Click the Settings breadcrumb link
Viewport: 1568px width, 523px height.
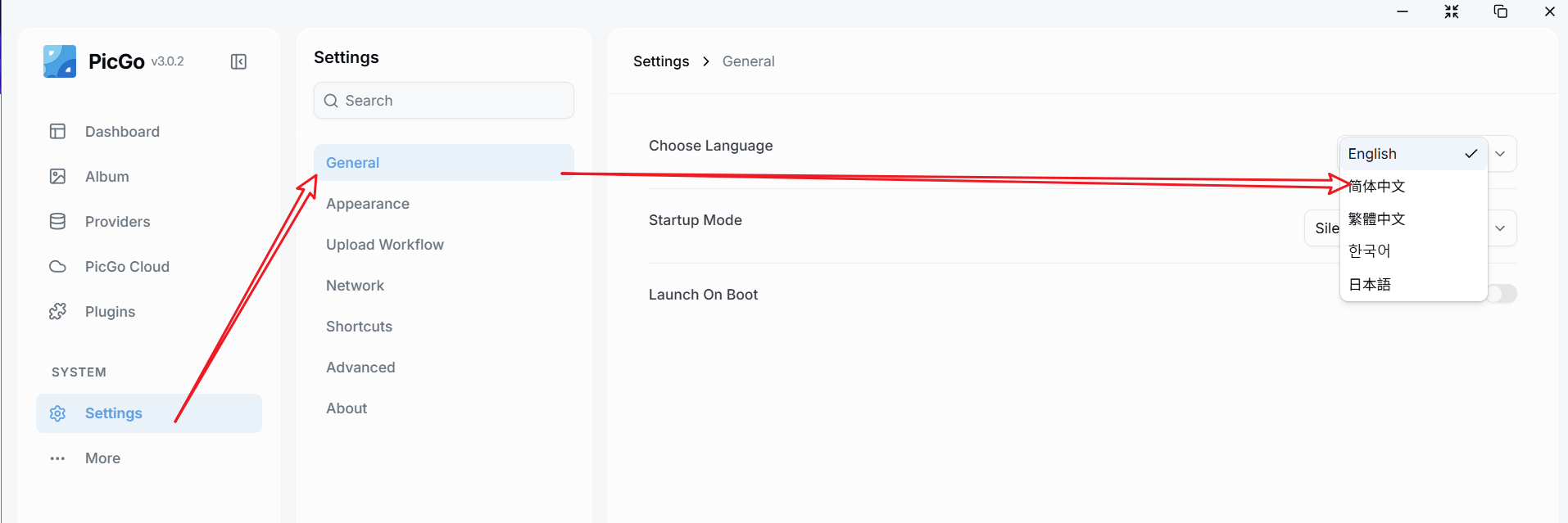(661, 61)
